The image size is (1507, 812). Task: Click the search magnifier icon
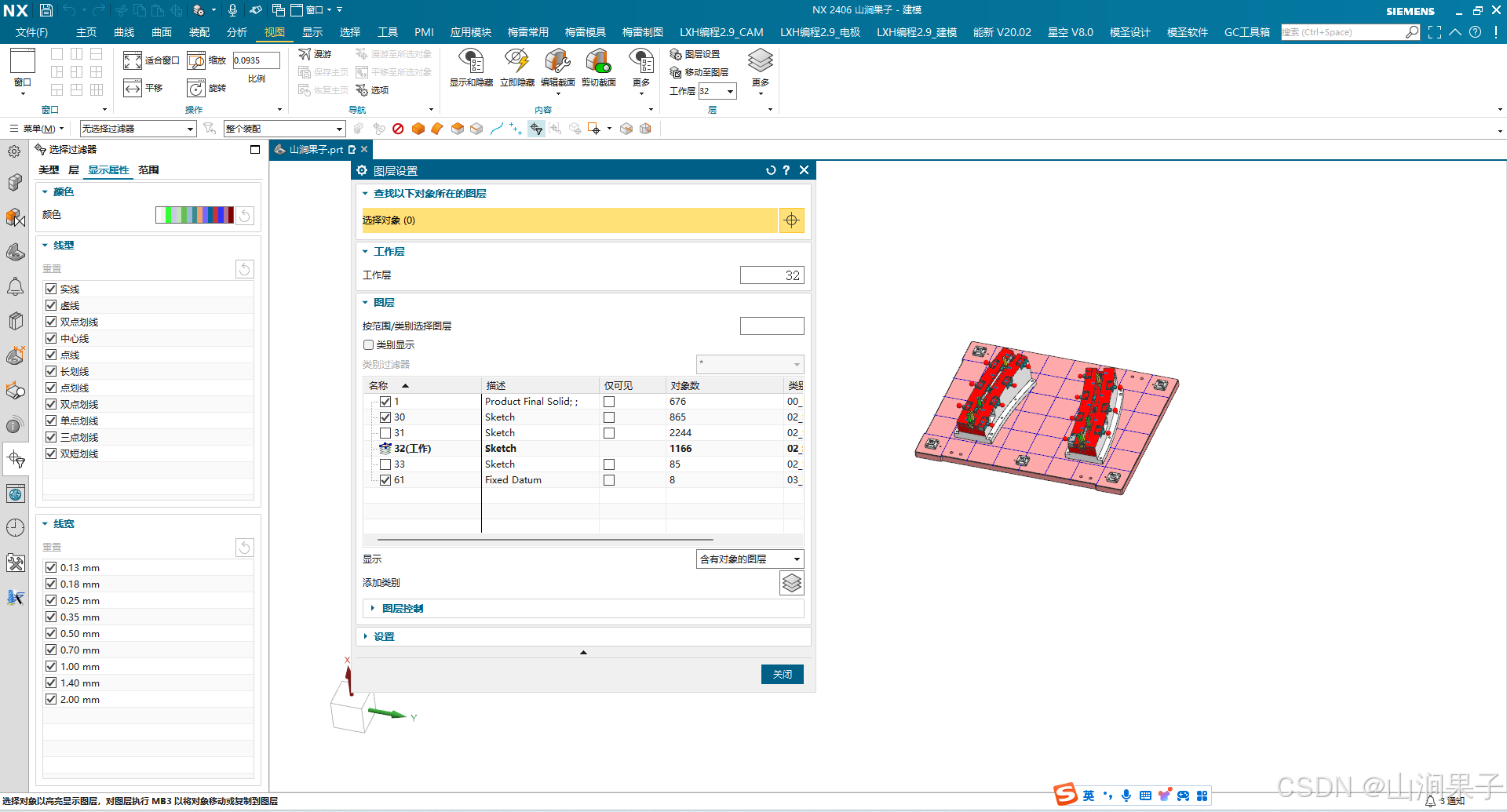click(x=1412, y=32)
